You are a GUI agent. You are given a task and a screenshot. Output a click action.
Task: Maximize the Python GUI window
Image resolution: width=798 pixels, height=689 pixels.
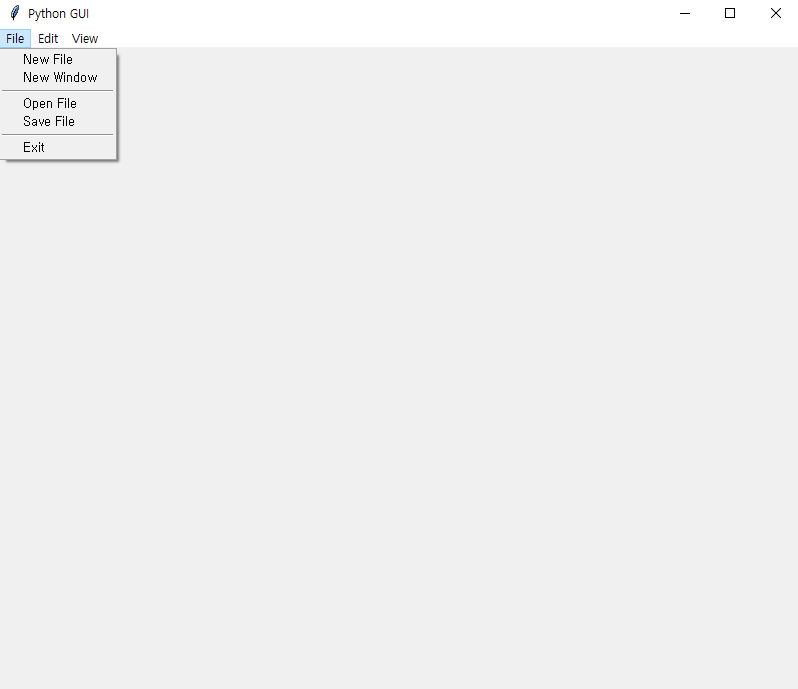pyautogui.click(x=730, y=13)
